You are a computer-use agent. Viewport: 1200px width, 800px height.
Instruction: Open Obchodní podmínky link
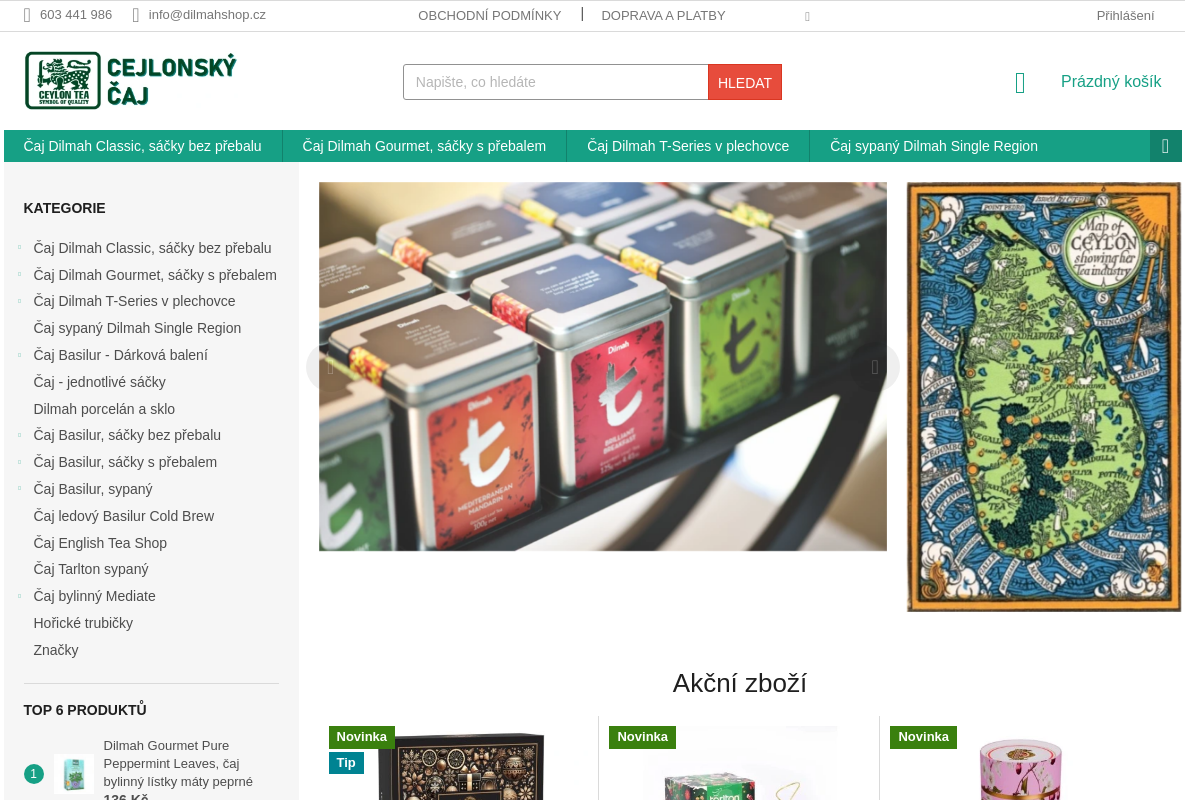click(490, 15)
